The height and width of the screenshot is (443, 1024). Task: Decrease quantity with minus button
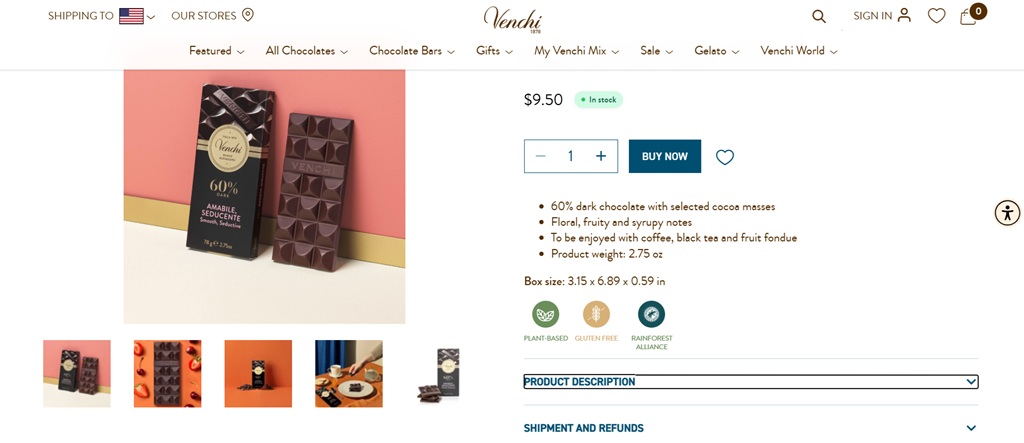(x=541, y=156)
